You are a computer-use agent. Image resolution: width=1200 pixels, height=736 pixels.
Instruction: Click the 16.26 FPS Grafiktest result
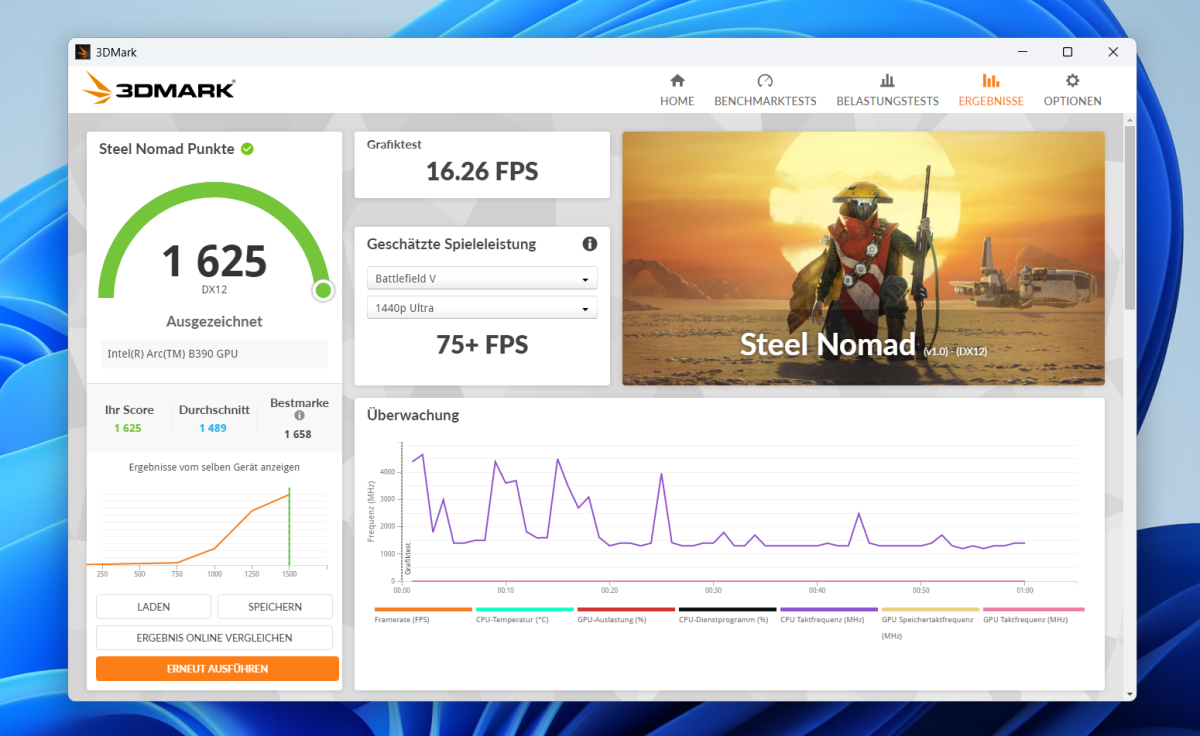coord(482,172)
